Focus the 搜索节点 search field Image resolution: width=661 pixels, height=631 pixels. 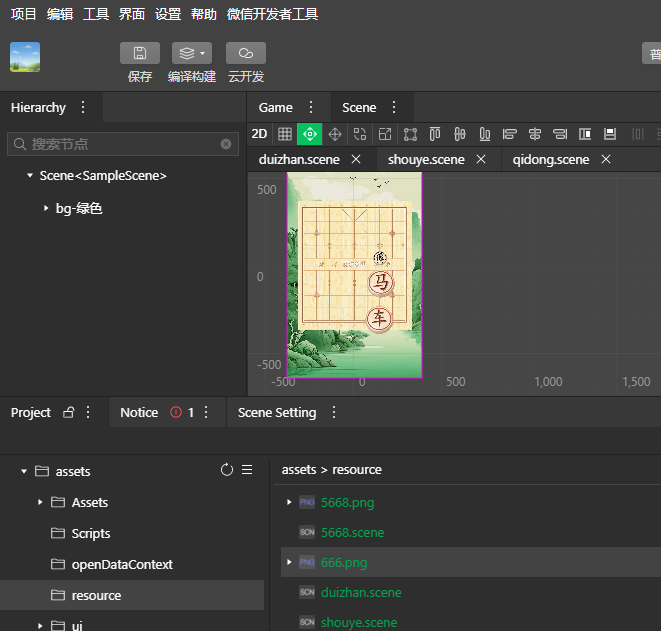[123, 144]
